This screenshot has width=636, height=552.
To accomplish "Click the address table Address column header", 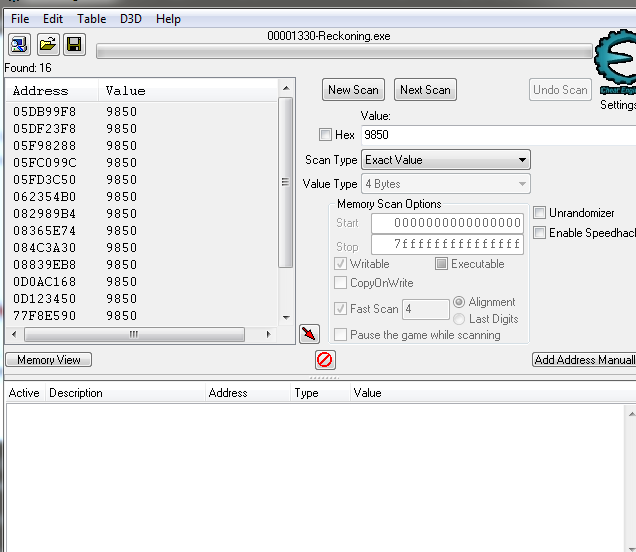I will (x=248, y=393).
